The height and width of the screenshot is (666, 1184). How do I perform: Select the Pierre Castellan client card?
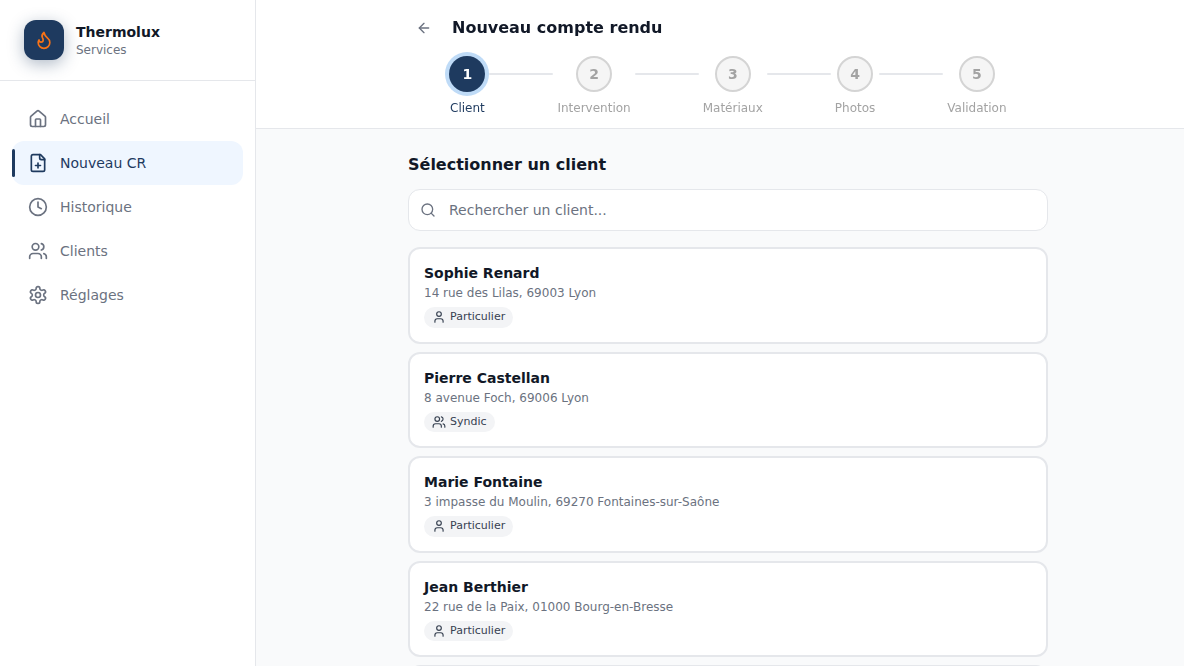pos(728,400)
